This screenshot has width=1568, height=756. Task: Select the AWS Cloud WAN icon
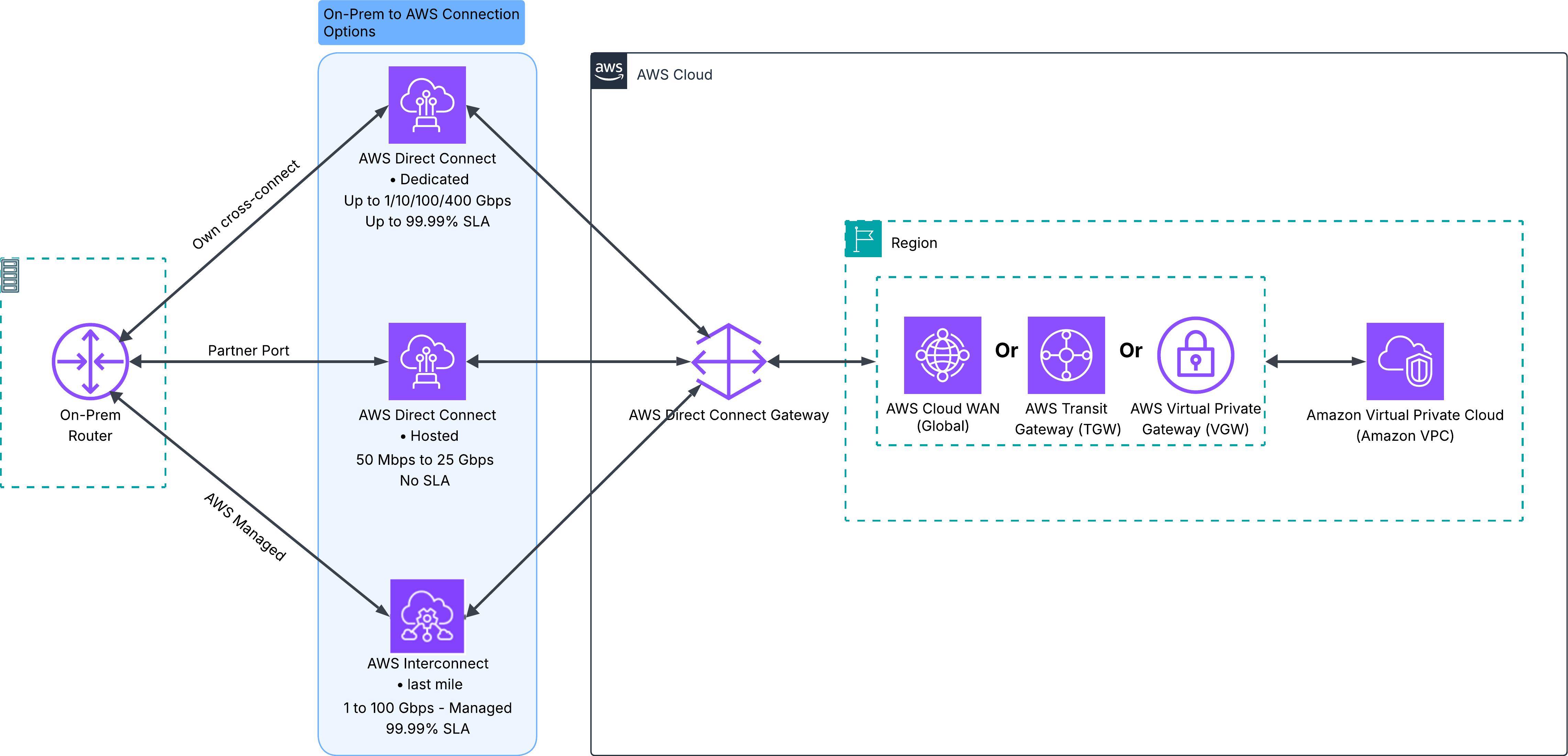coord(942,355)
